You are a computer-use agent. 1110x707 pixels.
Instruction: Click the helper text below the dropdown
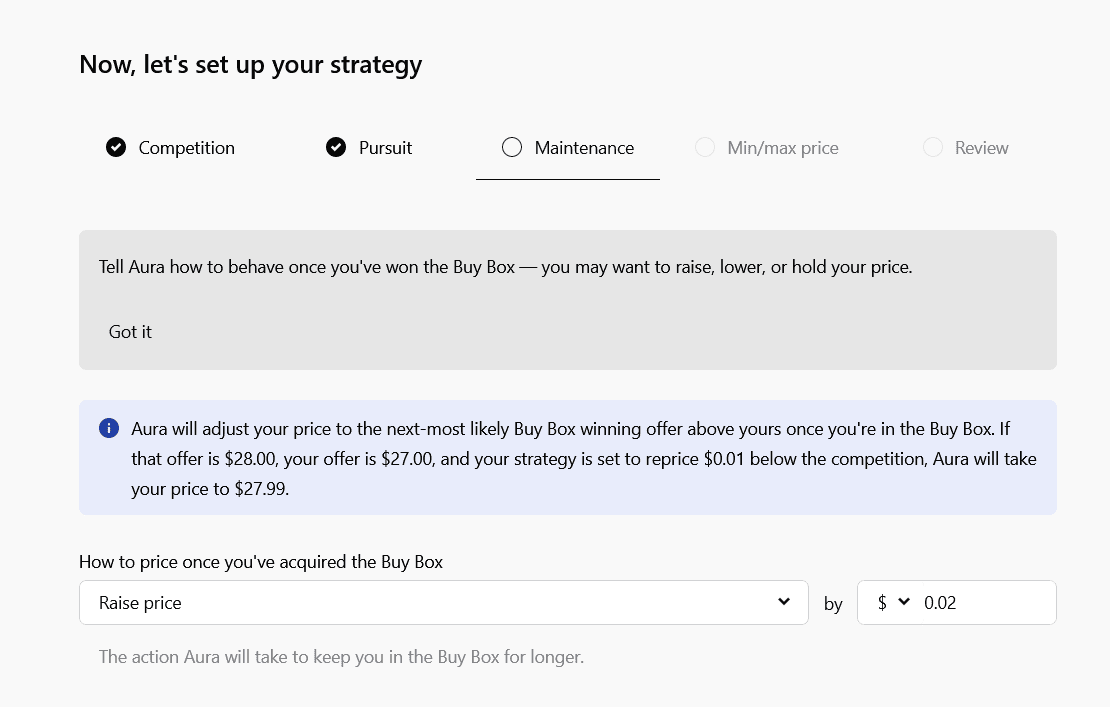(340, 657)
